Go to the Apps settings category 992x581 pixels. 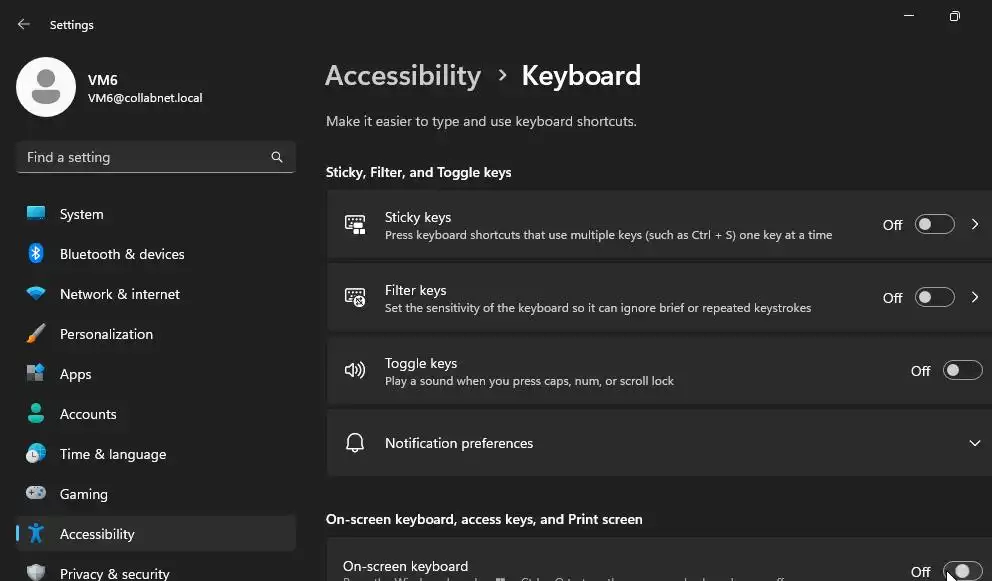point(75,374)
